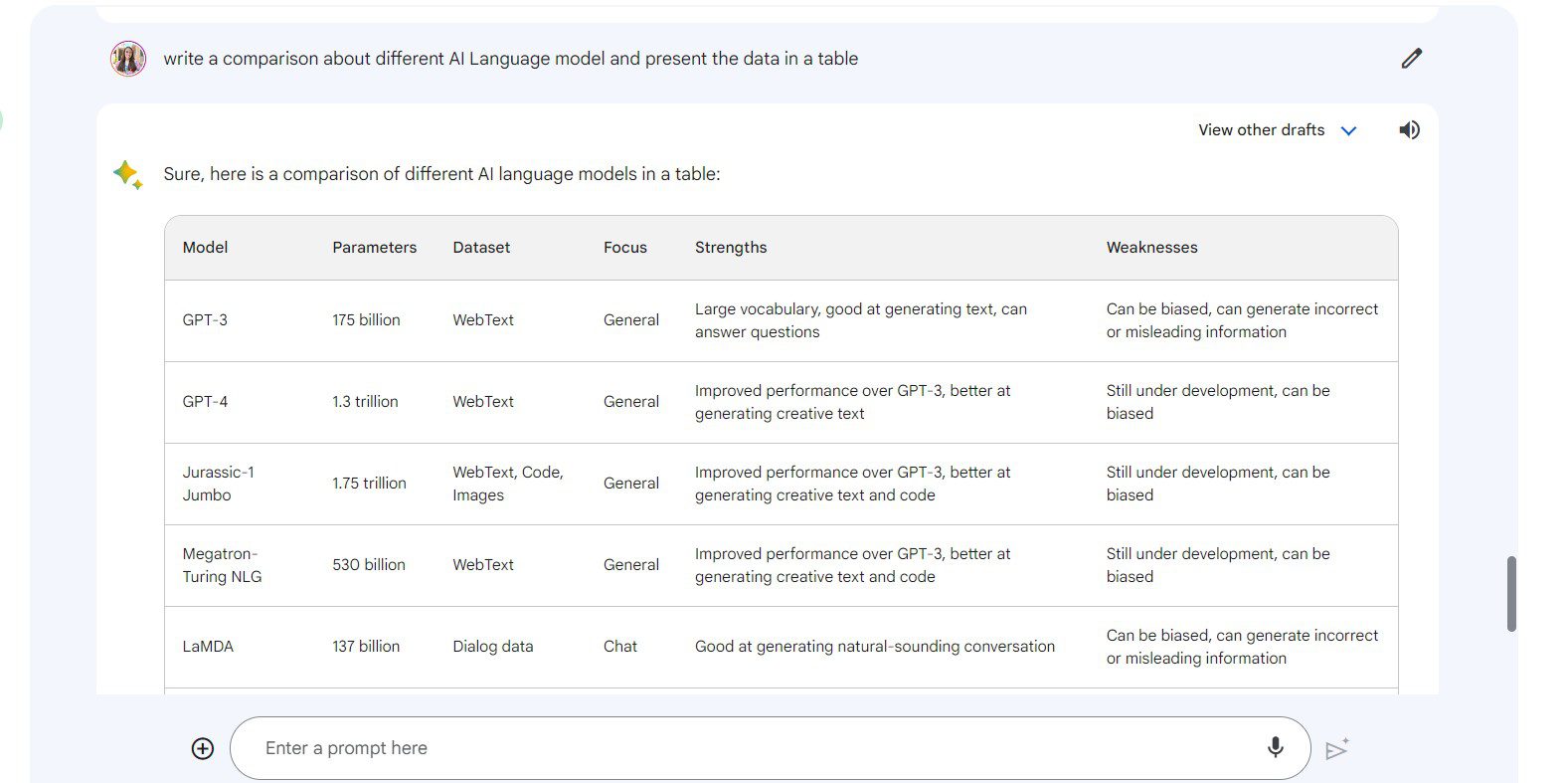The height and width of the screenshot is (783, 1568).
Task: Click the 530 billion parameters cell
Action: (x=369, y=565)
